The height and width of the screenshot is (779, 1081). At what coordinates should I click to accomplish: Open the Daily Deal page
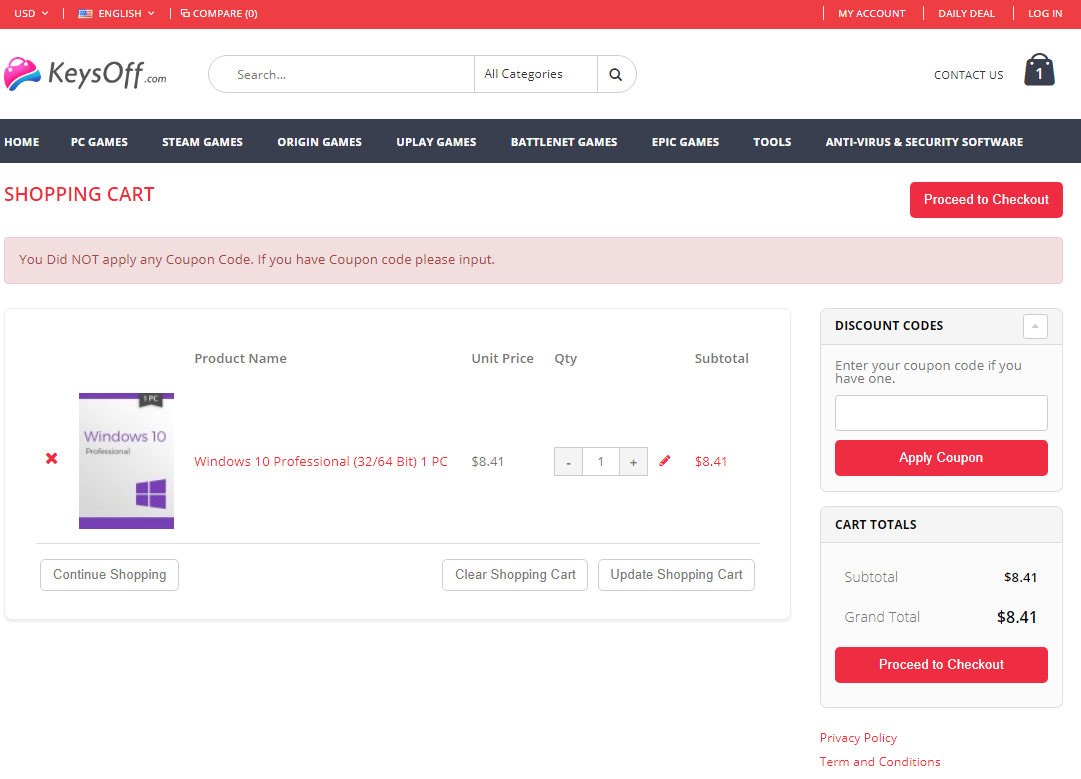(966, 13)
